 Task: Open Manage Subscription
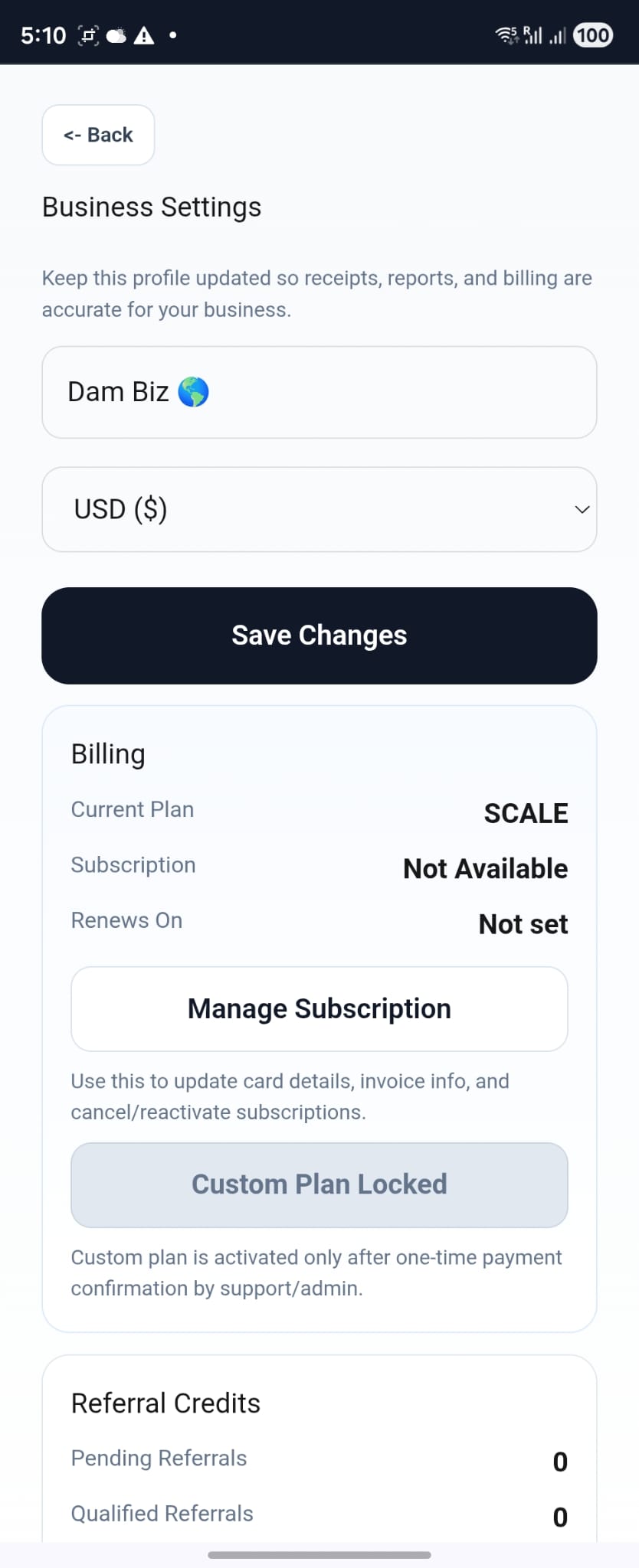pos(319,1008)
